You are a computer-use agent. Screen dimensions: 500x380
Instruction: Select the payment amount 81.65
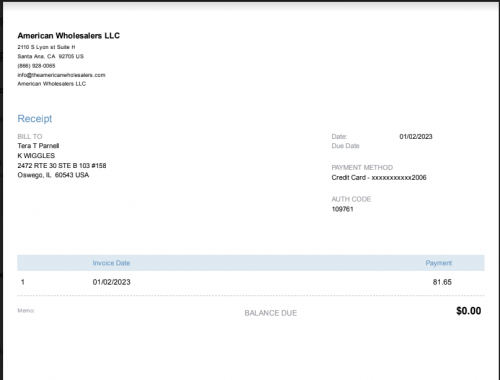(442, 282)
